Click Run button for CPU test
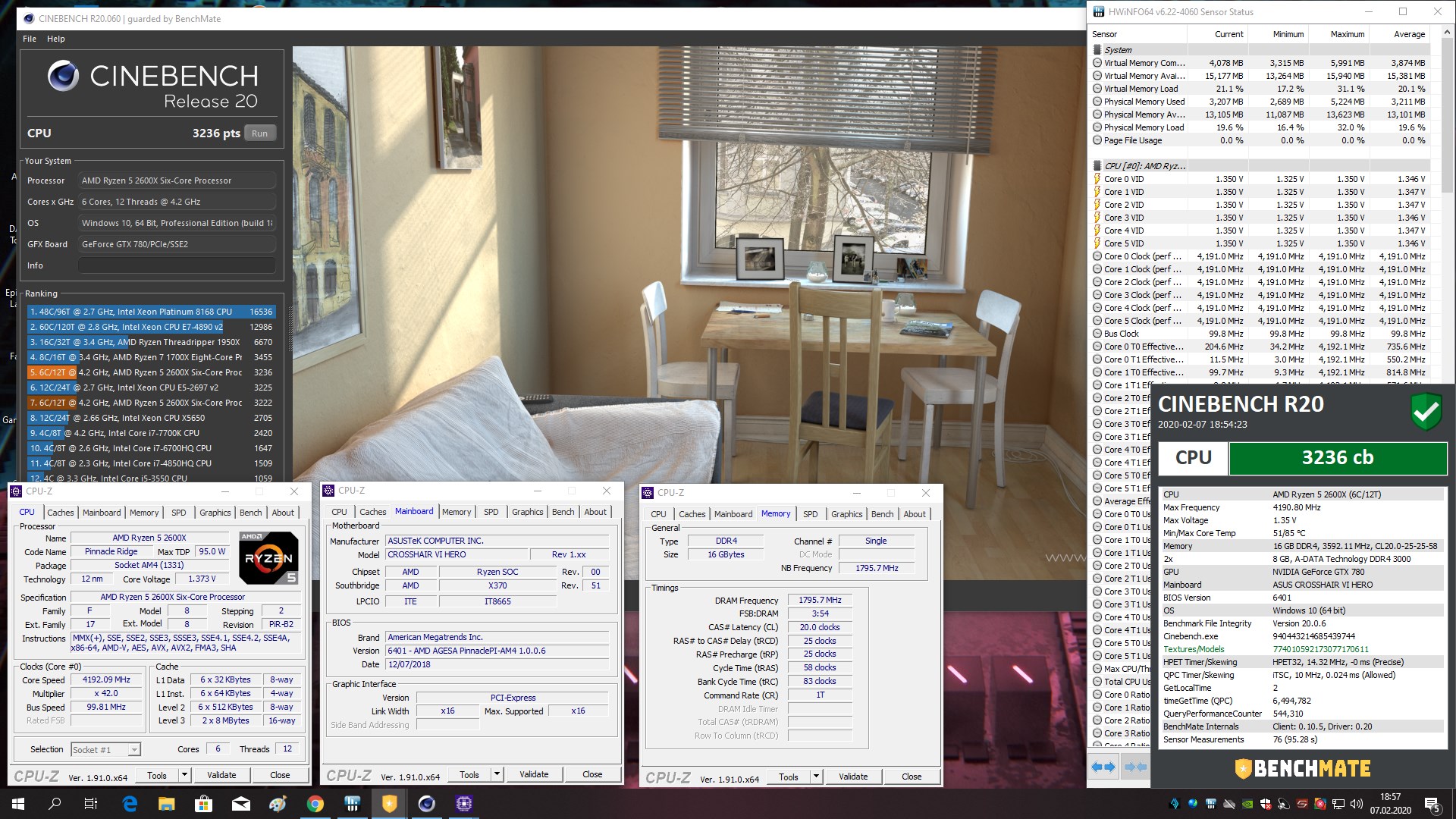Screen dimensions: 1456x819 (x=260, y=133)
